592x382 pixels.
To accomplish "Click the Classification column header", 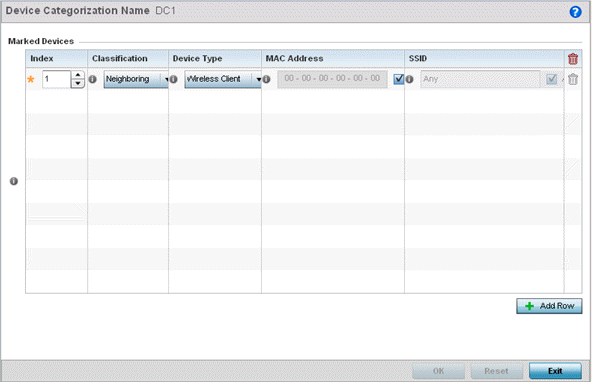I will coord(128,59).
